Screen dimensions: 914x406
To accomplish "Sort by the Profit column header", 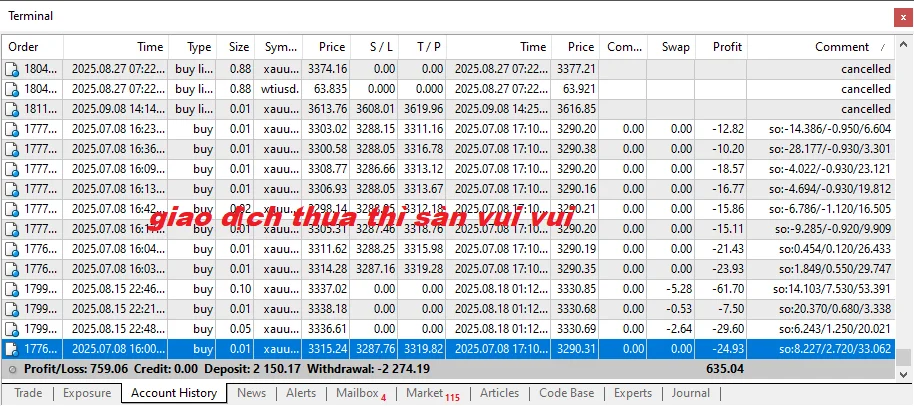I will point(721,47).
